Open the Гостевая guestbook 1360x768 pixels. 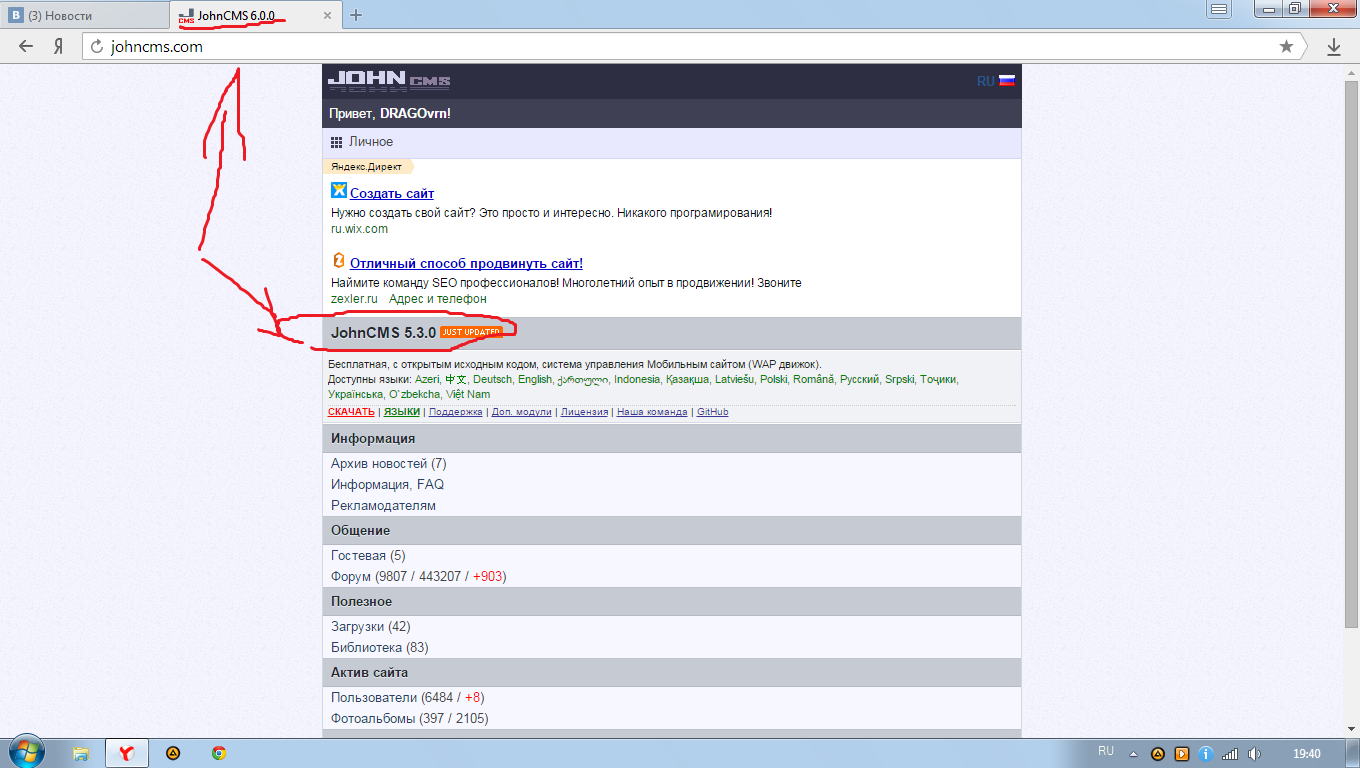pyautogui.click(x=368, y=555)
